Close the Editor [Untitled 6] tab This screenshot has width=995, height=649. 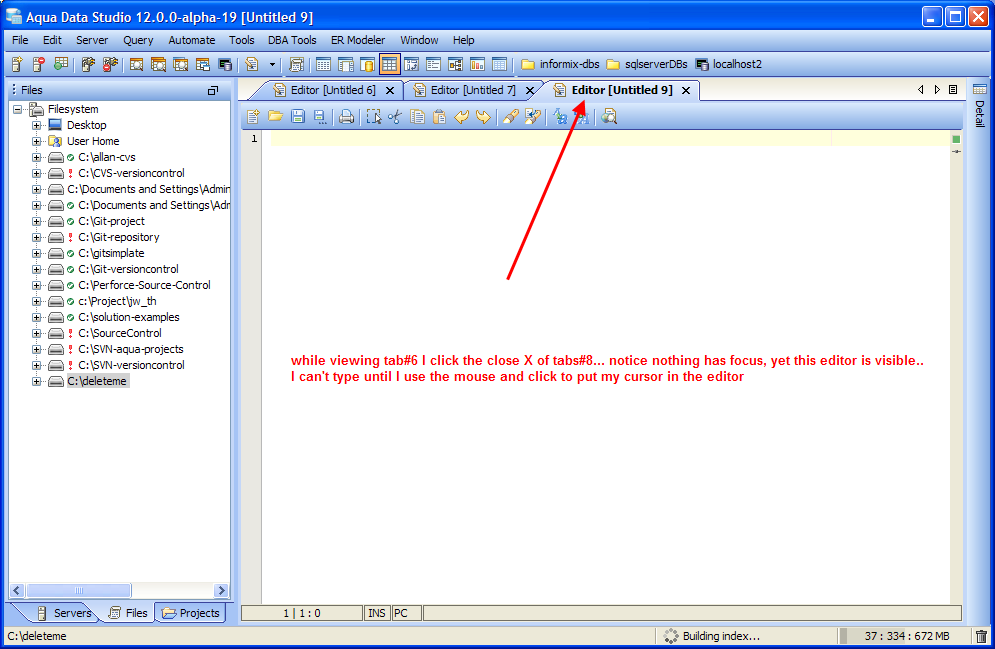[390, 91]
